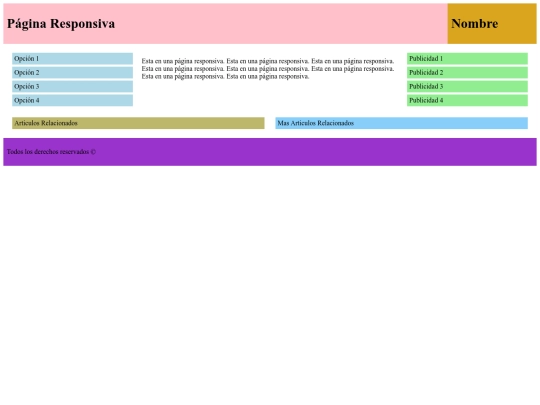Open 'Mas Articulos Relacionados' section
540x405 pixels.
(402, 123)
